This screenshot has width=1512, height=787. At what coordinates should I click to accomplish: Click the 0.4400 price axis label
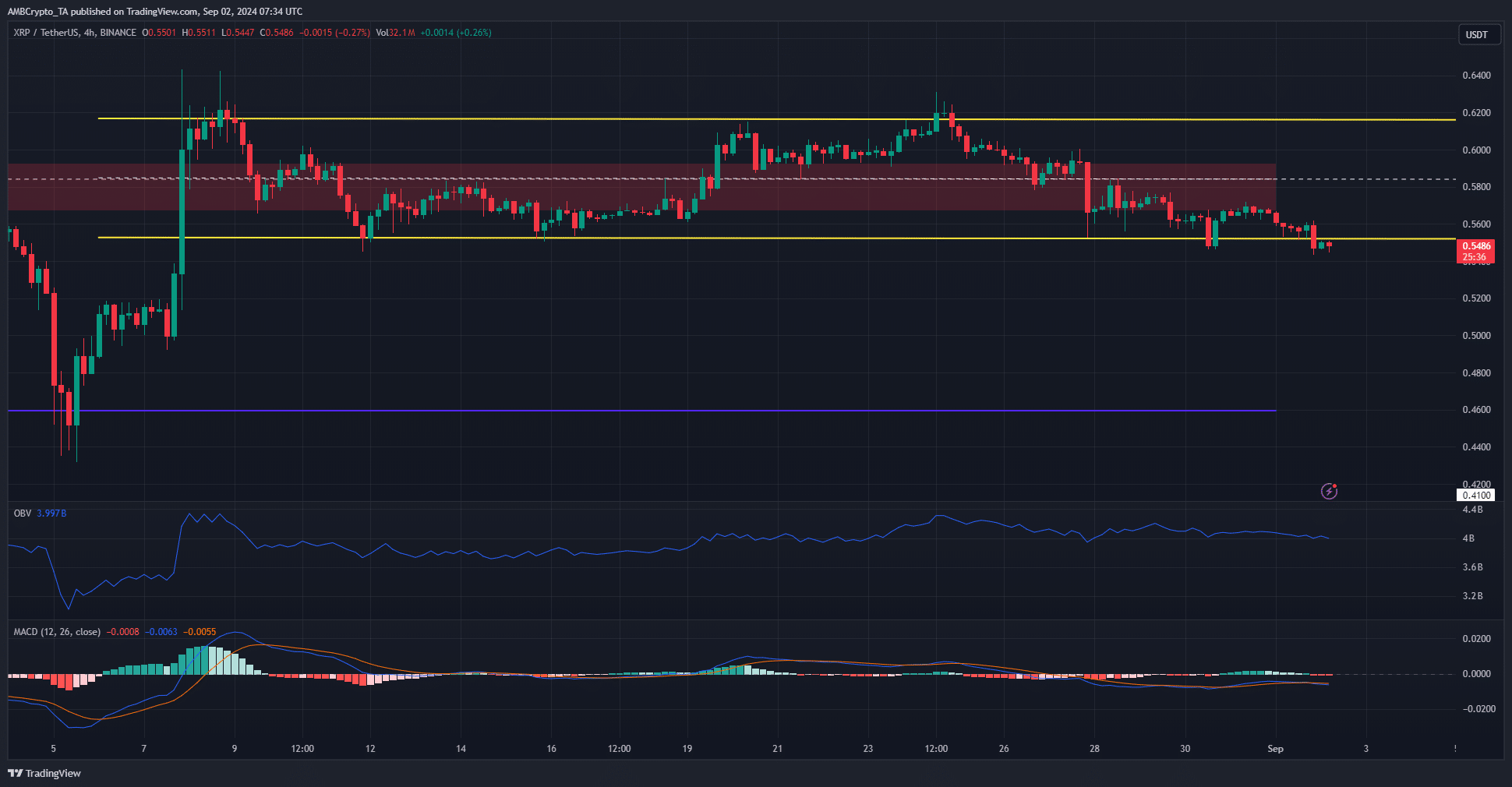(x=1476, y=447)
